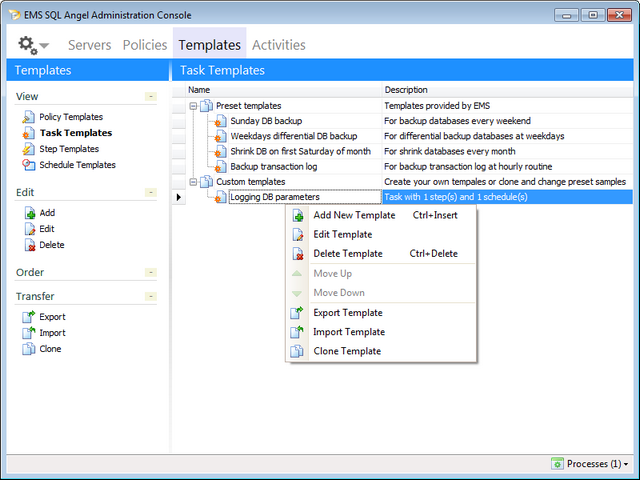Click Add New Template menu icon
Image resolution: width=640 pixels, height=480 pixels.
pos(298,216)
